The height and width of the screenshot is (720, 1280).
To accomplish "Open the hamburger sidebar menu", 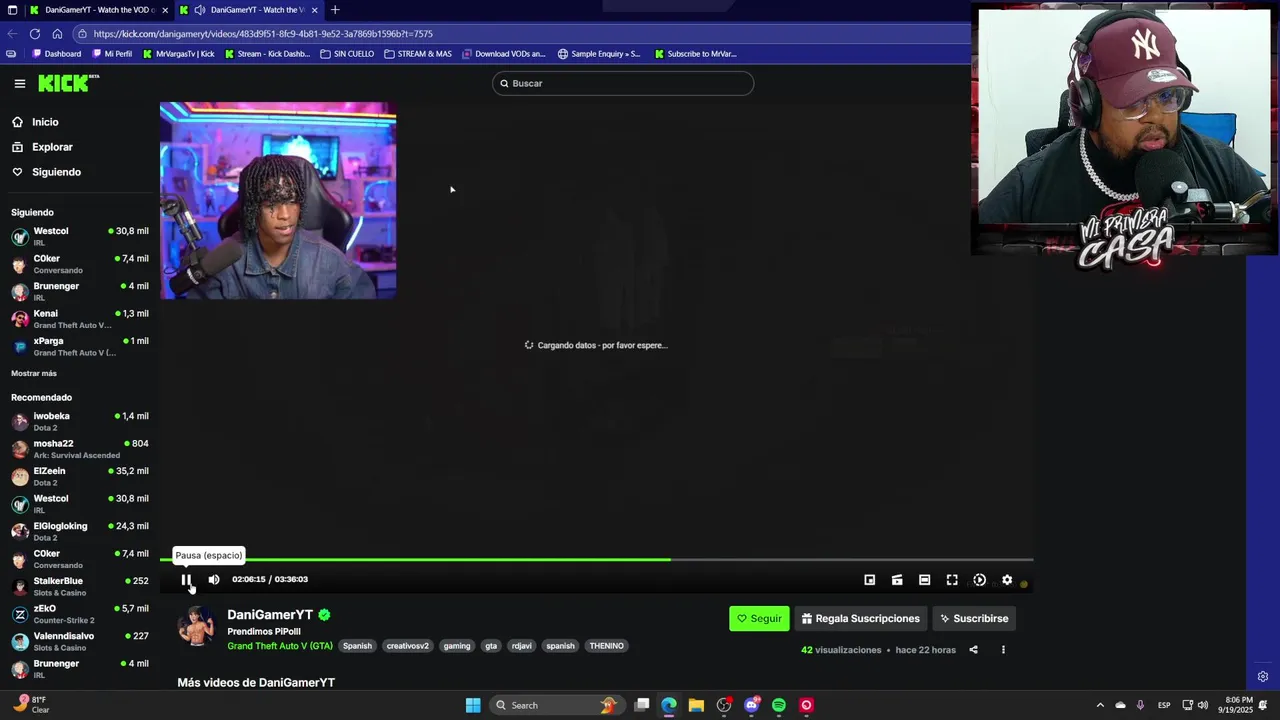I will coord(20,84).
